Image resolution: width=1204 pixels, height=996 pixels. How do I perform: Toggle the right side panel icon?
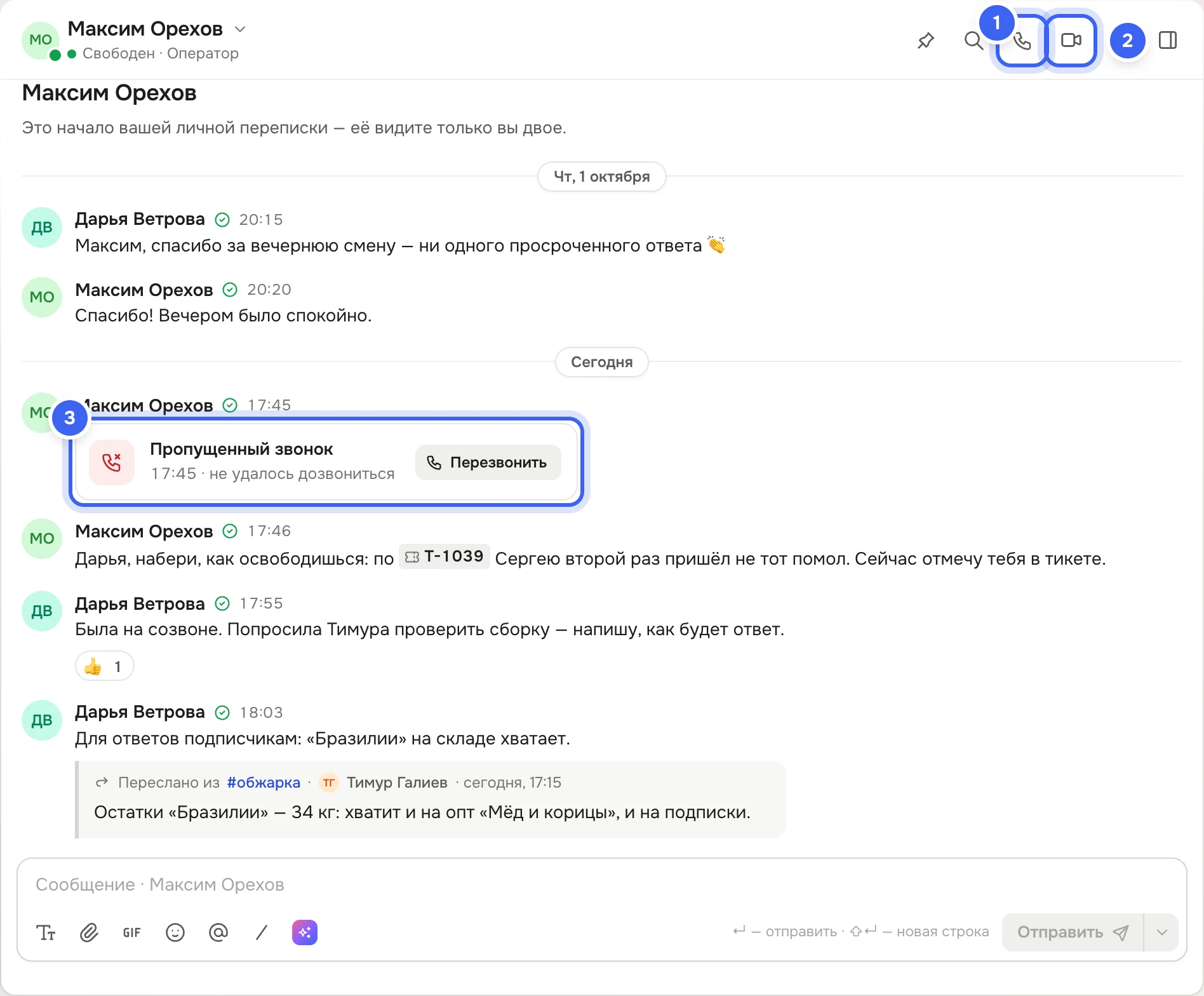click(1168, 41)
